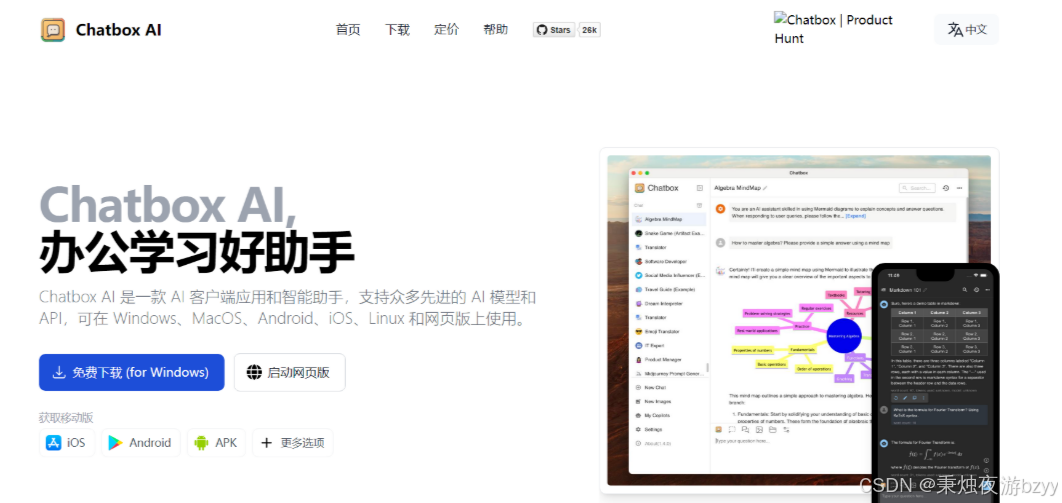Open the 中文 language switcher

pos(967,29)
